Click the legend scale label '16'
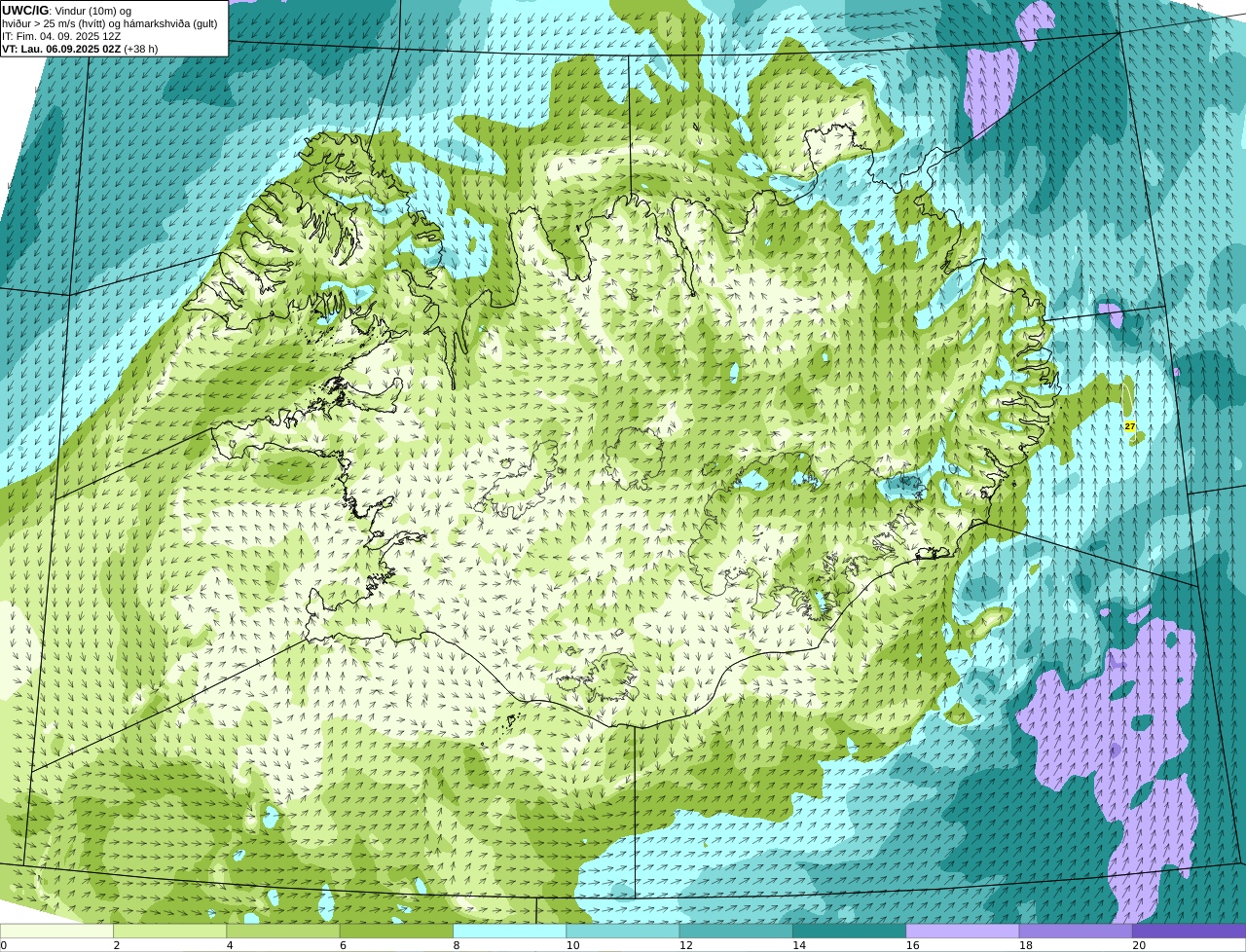This screenshot has height=952, width=1246. 912,945
